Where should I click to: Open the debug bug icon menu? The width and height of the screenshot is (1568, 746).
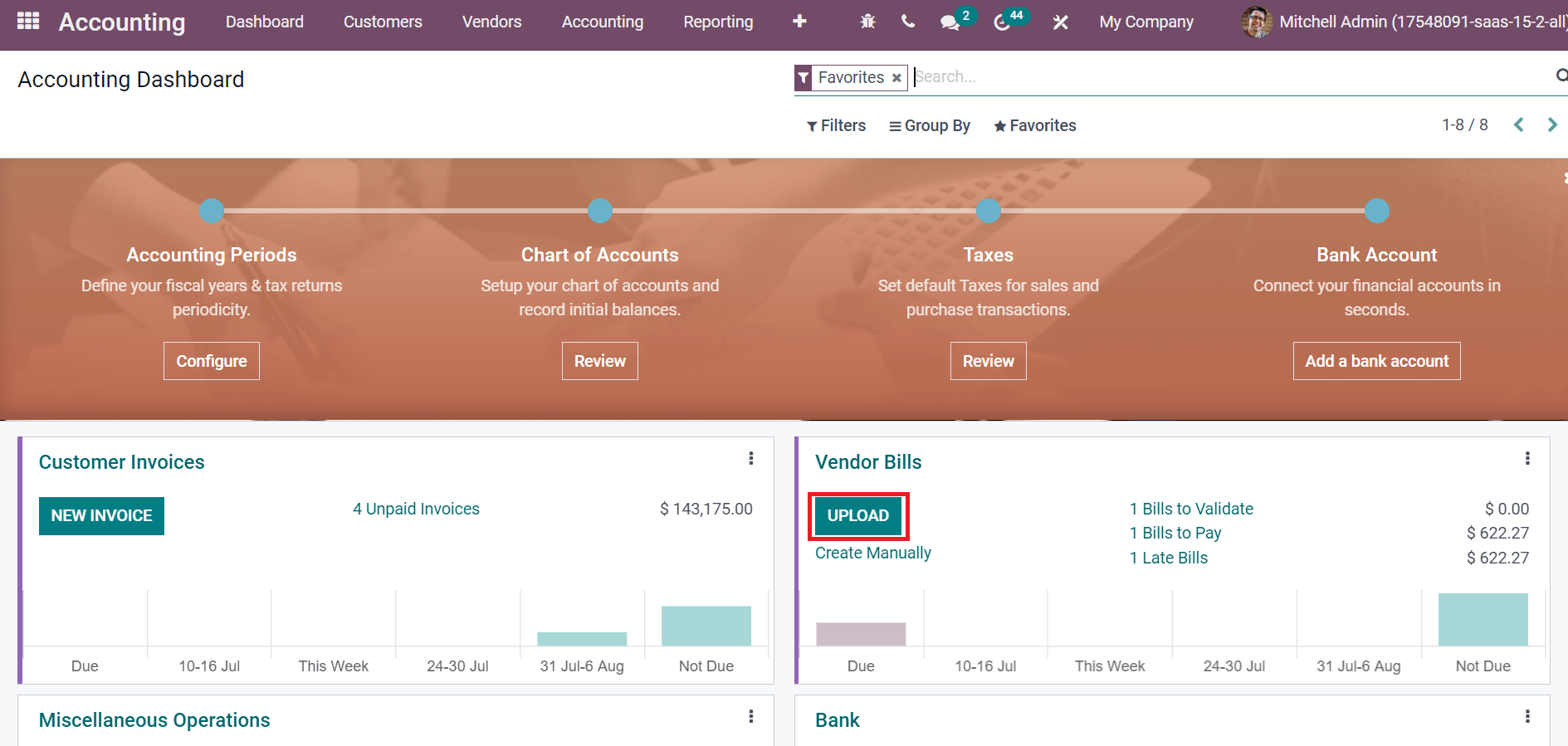[x=867, y=22]
